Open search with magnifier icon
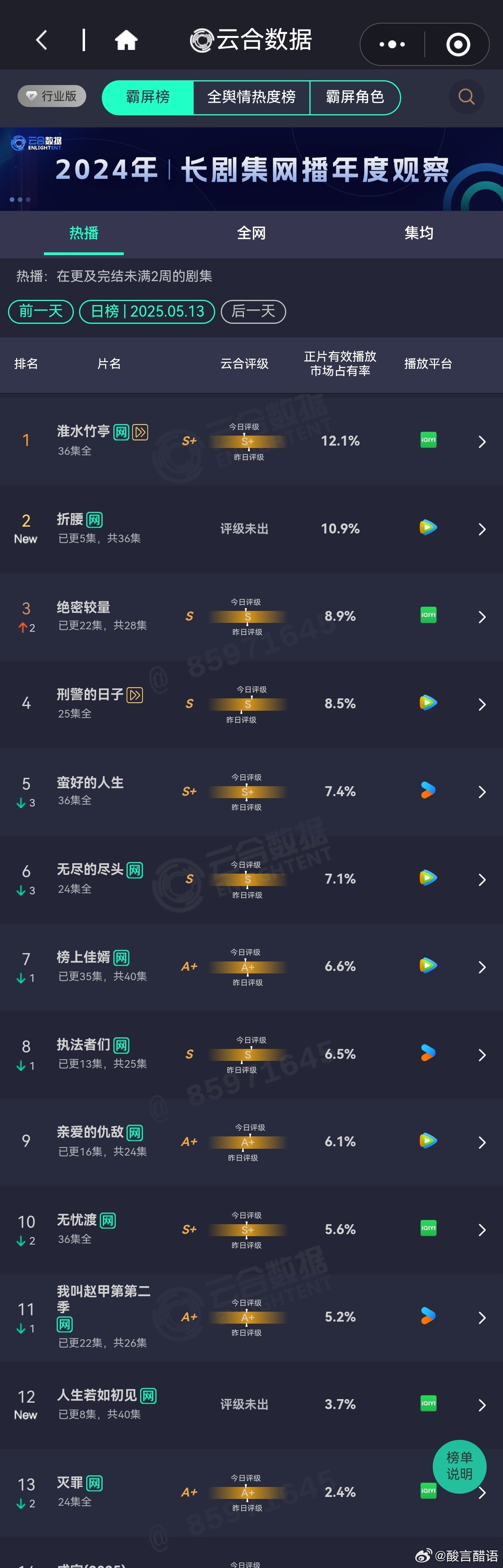Viewport: 503px width, 1568px height. 467,97
